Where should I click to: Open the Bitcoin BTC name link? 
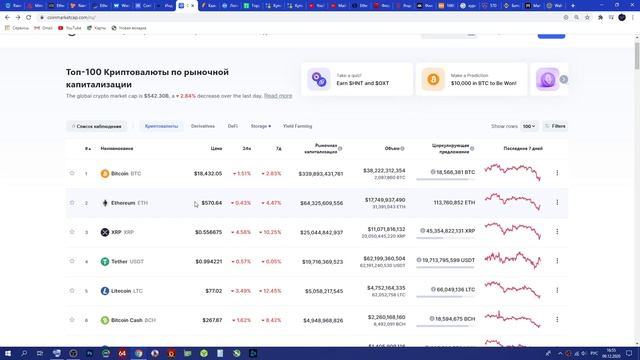coord(126,173)
